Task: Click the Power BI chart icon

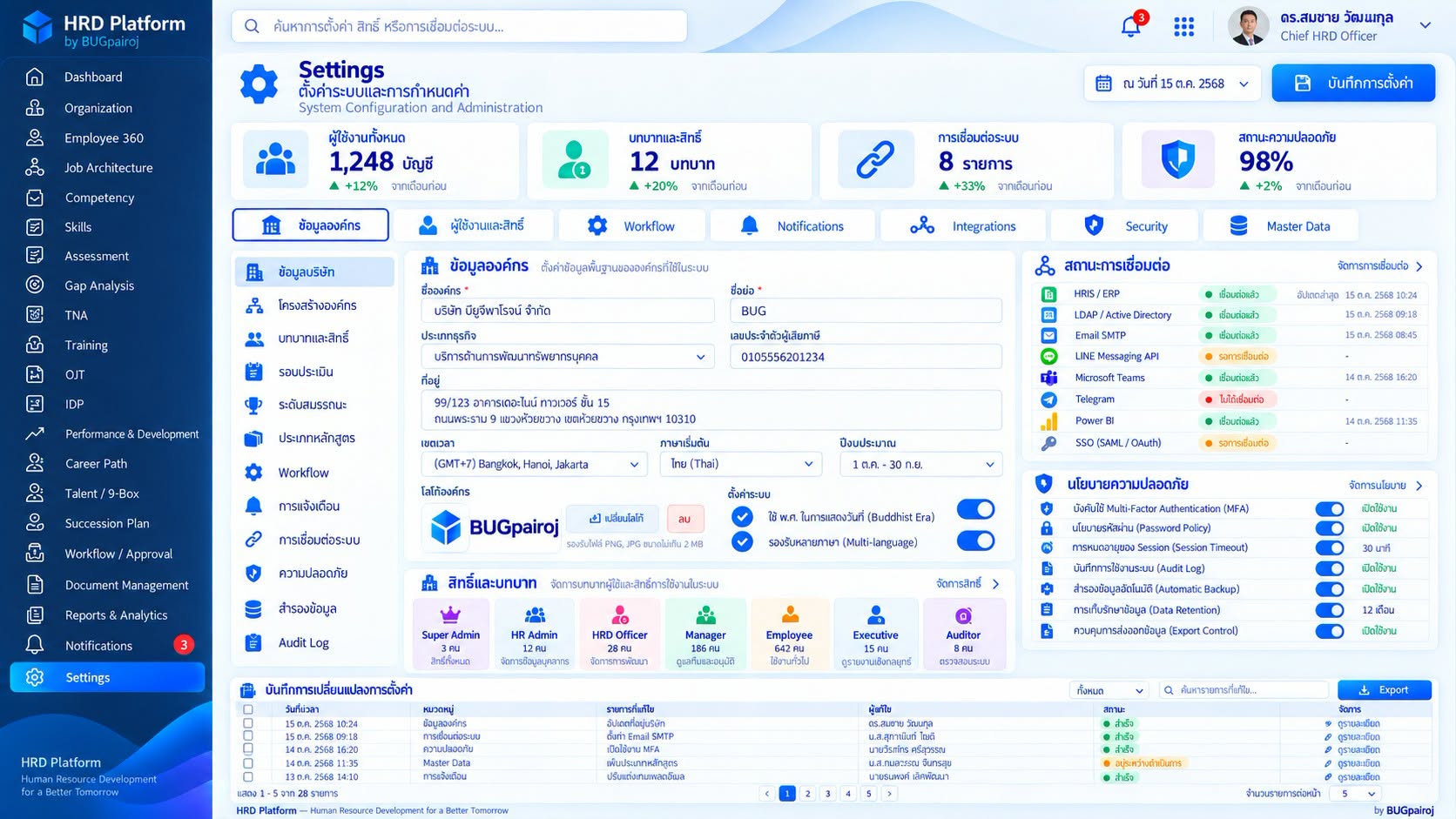Action: [1049, 421]
